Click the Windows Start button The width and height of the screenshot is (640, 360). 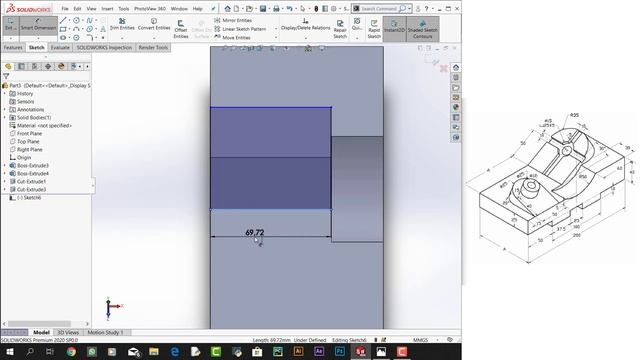[9, 351]
